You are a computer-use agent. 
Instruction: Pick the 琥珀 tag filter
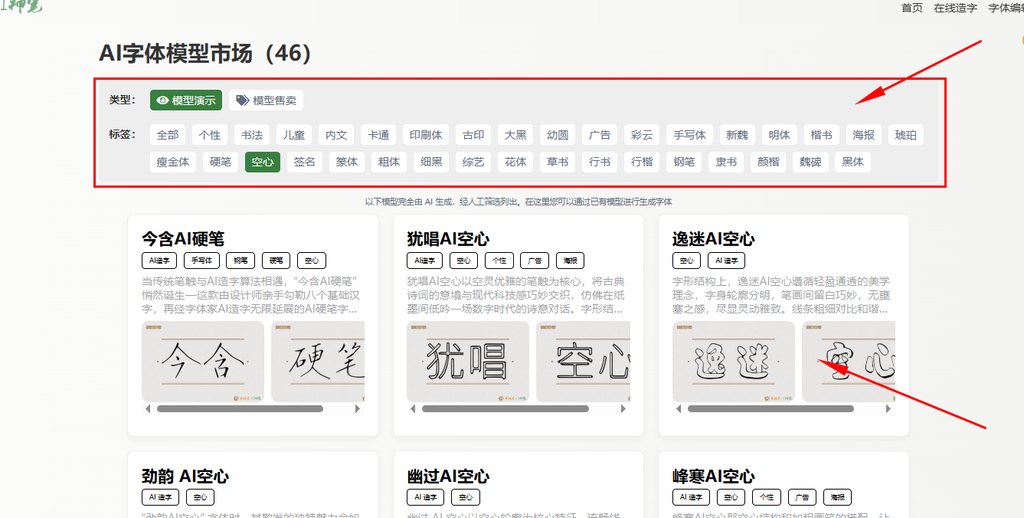click(906, 135)
